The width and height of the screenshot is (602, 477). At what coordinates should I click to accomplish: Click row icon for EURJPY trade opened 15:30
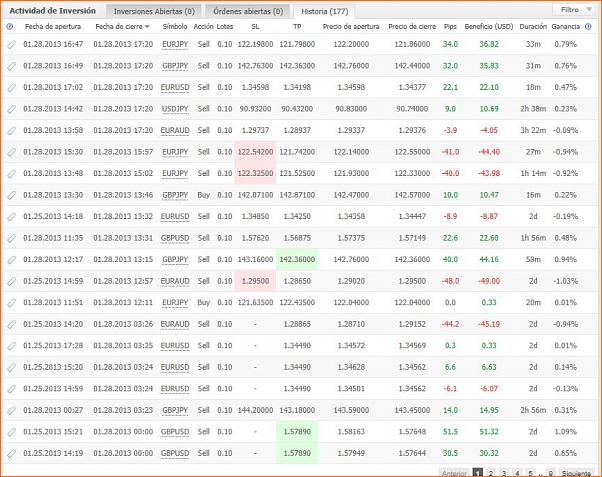click(x=12, y=152)
